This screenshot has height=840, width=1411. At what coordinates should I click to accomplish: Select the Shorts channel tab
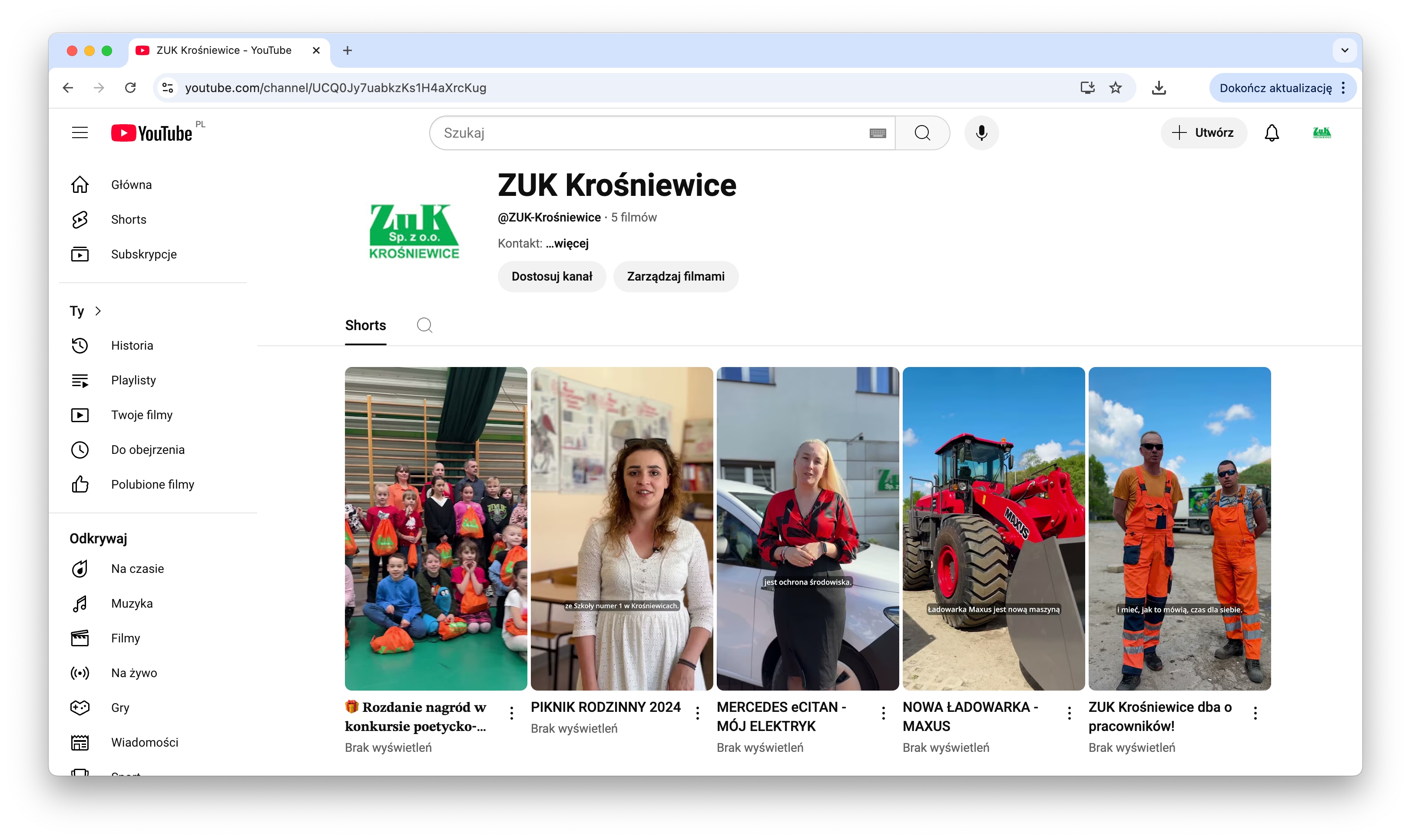click(x=366, y=325)
